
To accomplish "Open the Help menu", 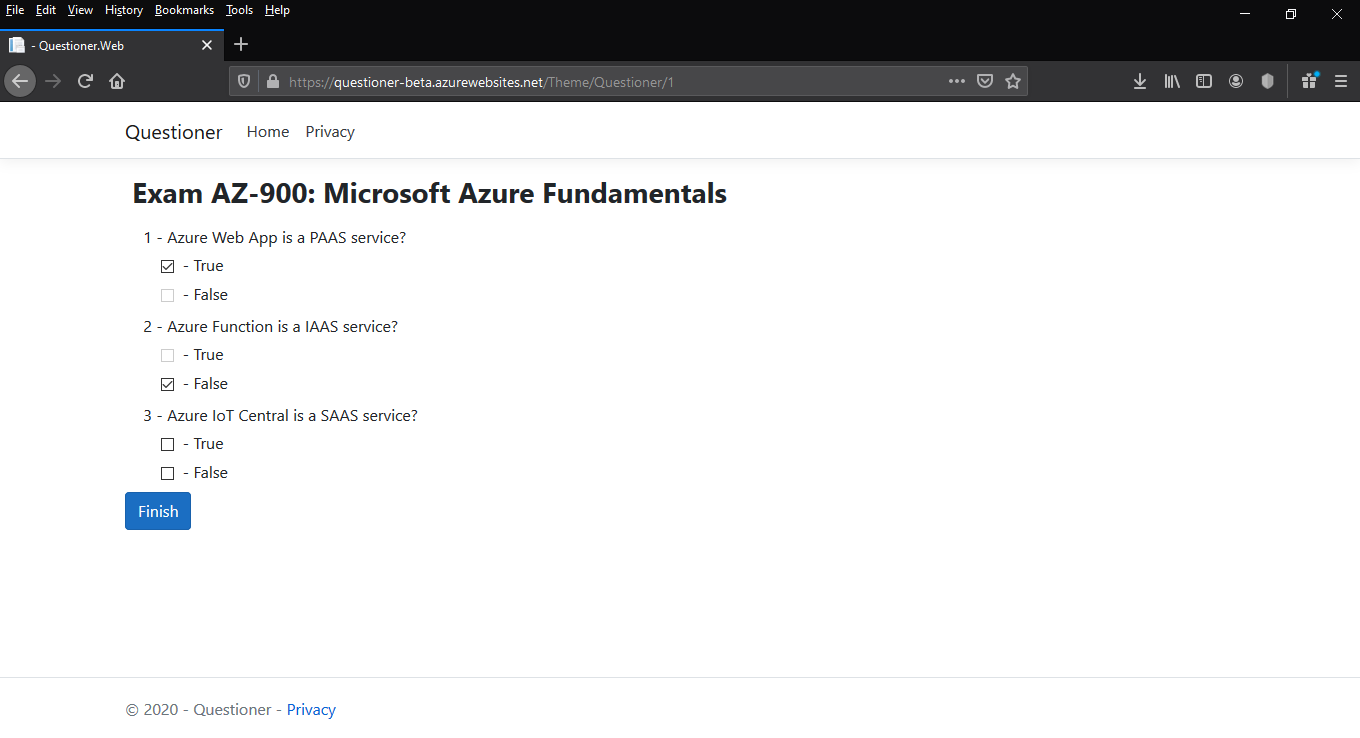I will pos(277,10).
